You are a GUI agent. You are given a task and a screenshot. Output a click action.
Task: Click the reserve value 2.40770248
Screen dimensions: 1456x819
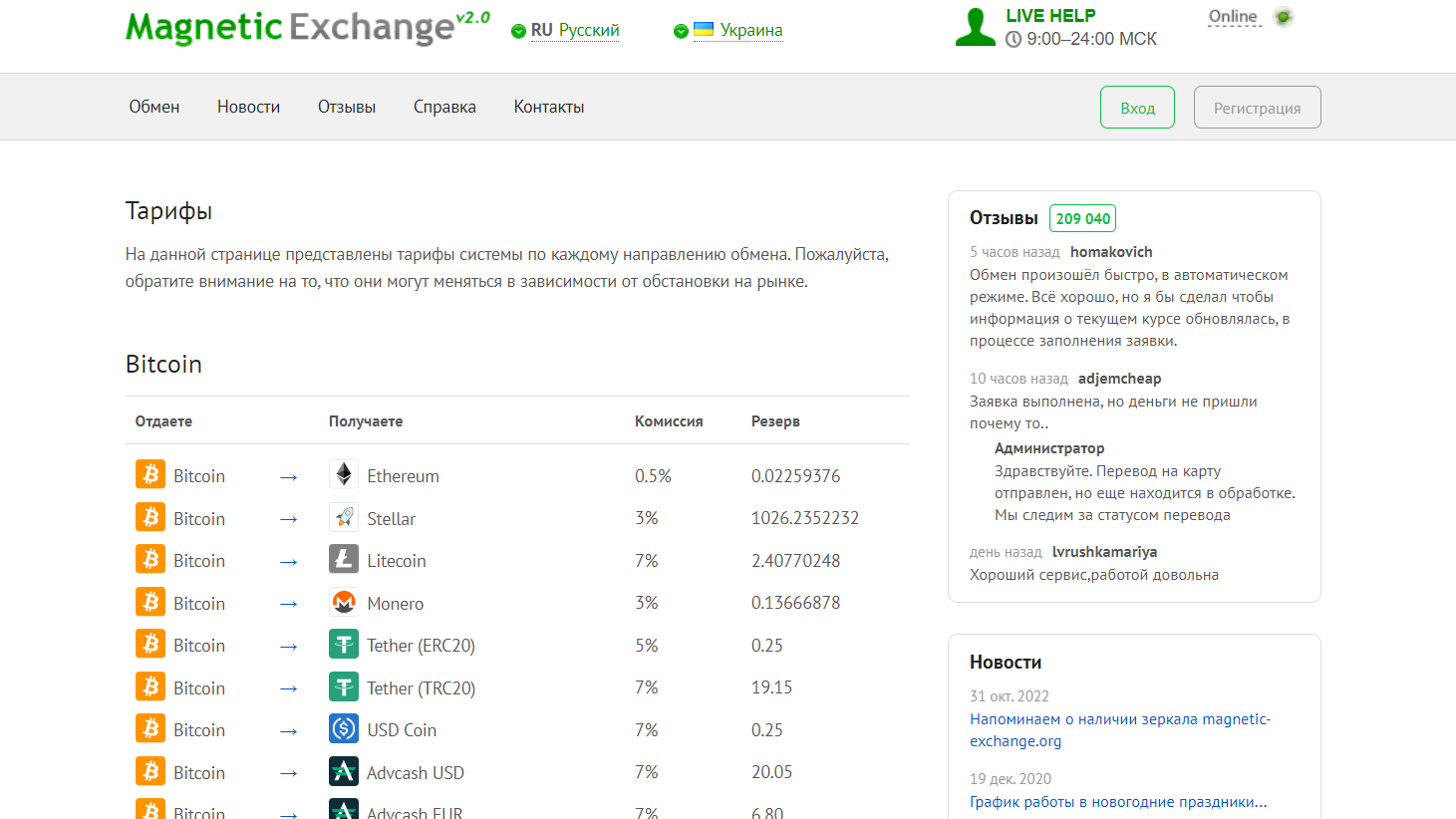coord(795,561)
